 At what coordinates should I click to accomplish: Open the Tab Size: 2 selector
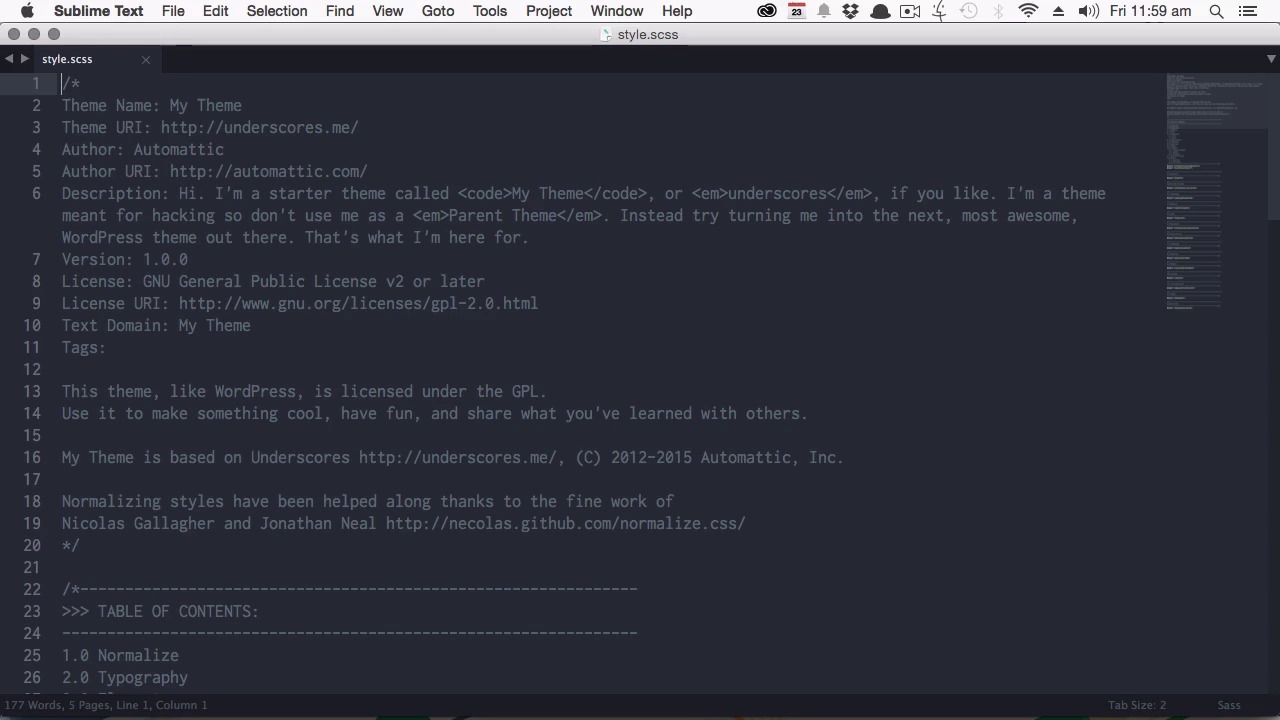click(x=1136, y=705)
